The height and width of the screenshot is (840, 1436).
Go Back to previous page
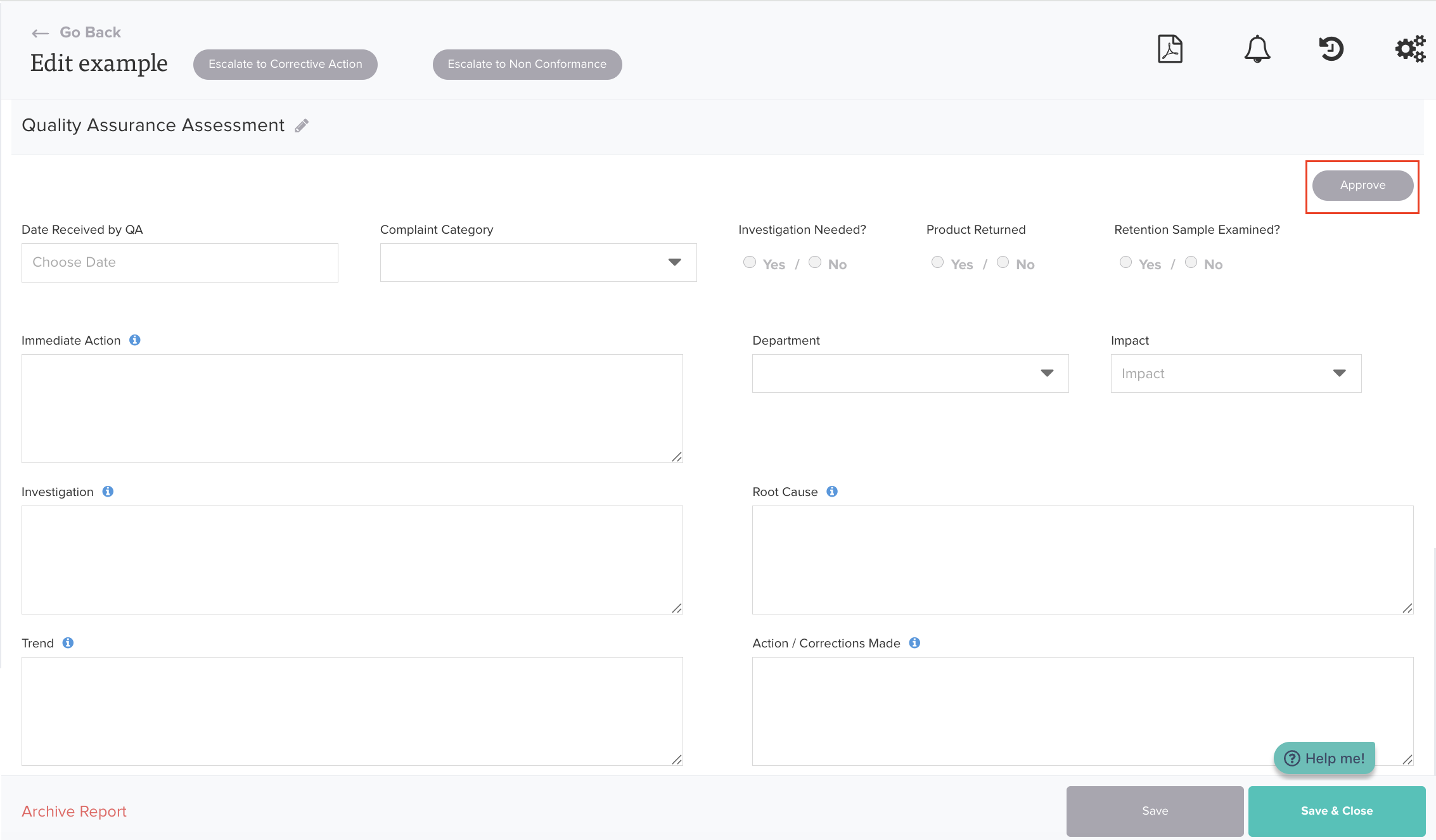[x=77, y=32]
